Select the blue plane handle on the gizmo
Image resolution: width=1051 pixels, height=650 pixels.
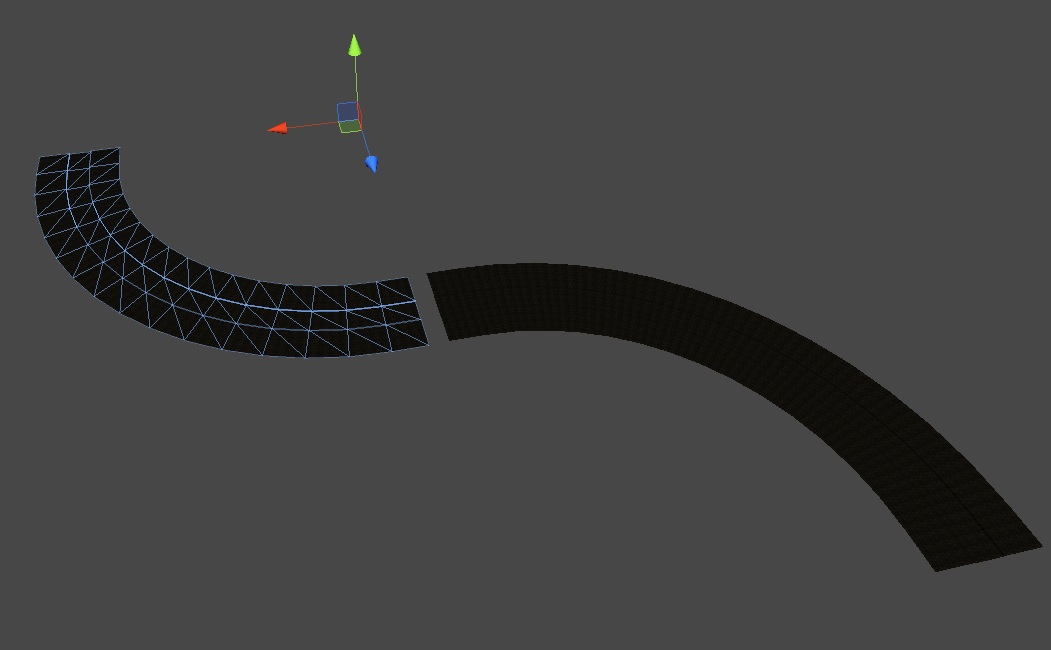[x=346, y=111]
